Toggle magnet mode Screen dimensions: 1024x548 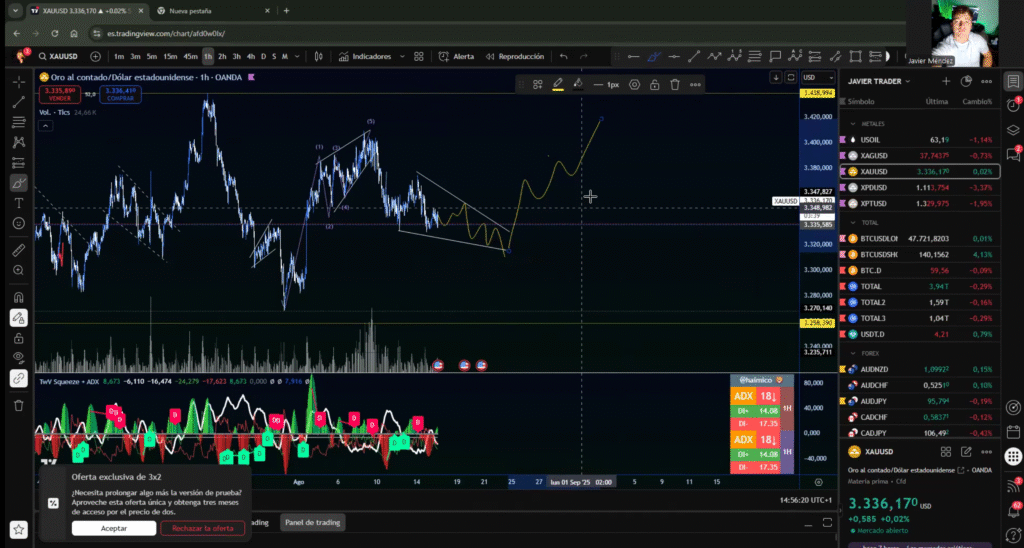pos(19,297)
